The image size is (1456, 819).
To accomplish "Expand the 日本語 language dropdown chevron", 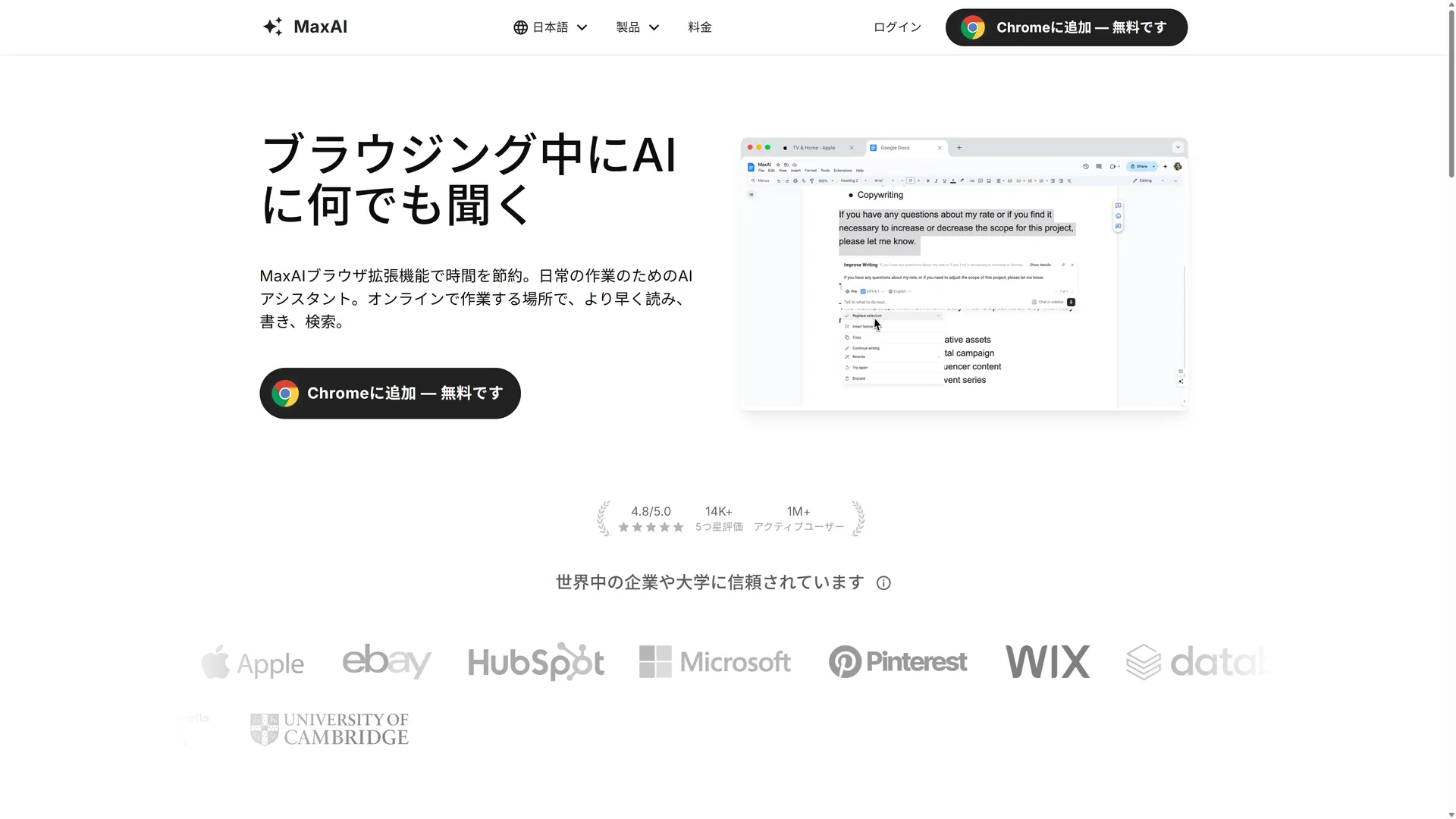I will click(582, 27).
